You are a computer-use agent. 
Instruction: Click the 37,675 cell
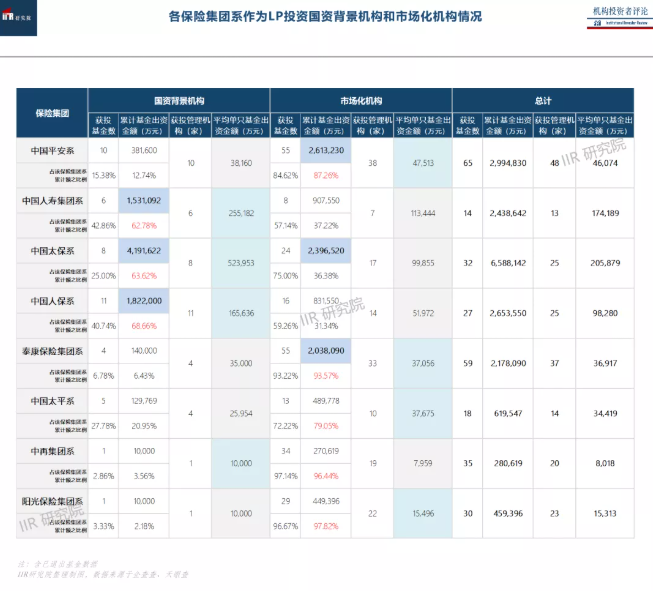click(423, 414)
